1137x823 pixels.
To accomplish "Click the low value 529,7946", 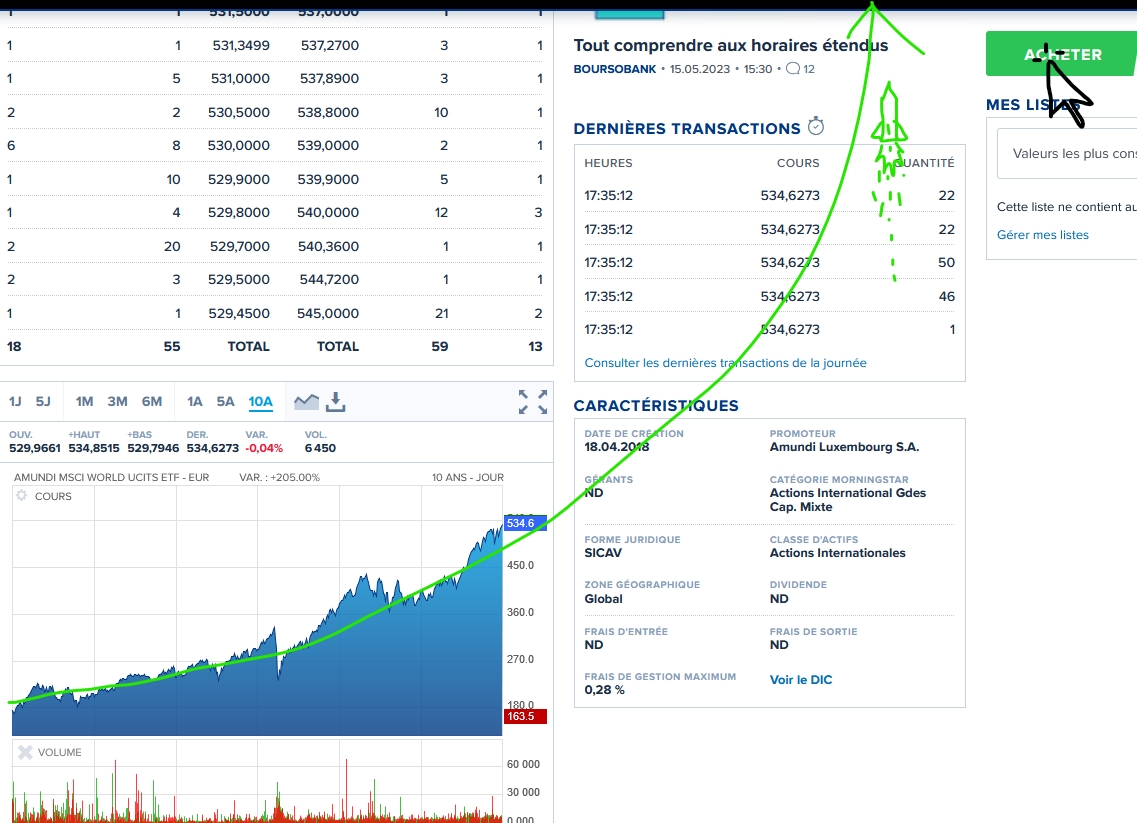I will coord(153,448).
